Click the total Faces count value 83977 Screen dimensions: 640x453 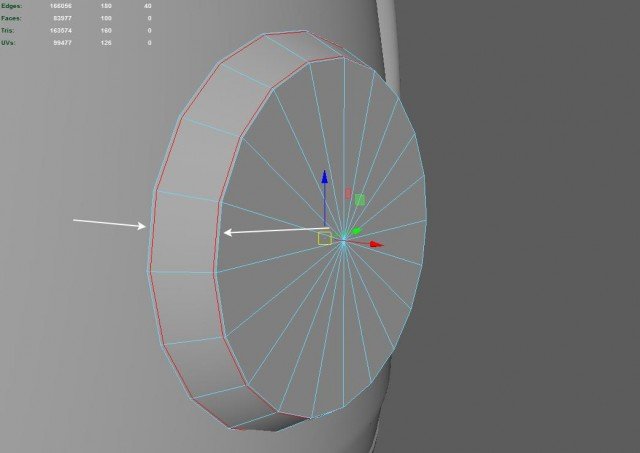[62, 17]
